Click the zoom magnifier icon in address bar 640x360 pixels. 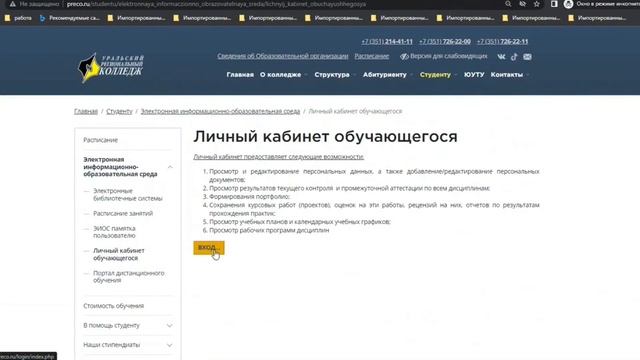coord(508,4)
